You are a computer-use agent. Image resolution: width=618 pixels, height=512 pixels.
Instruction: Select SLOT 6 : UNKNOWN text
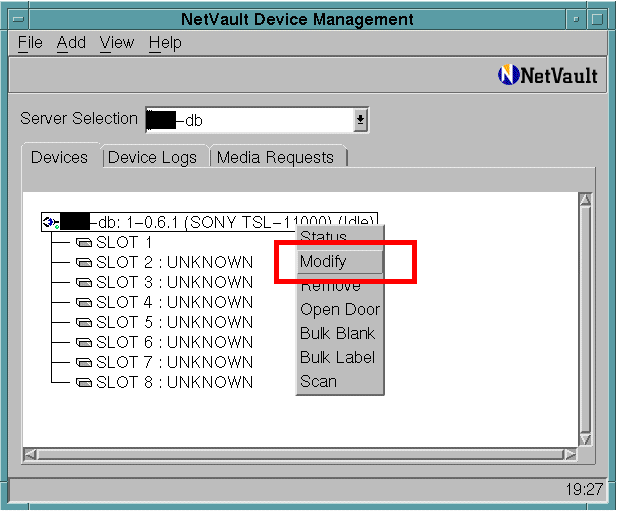[174, 343]
